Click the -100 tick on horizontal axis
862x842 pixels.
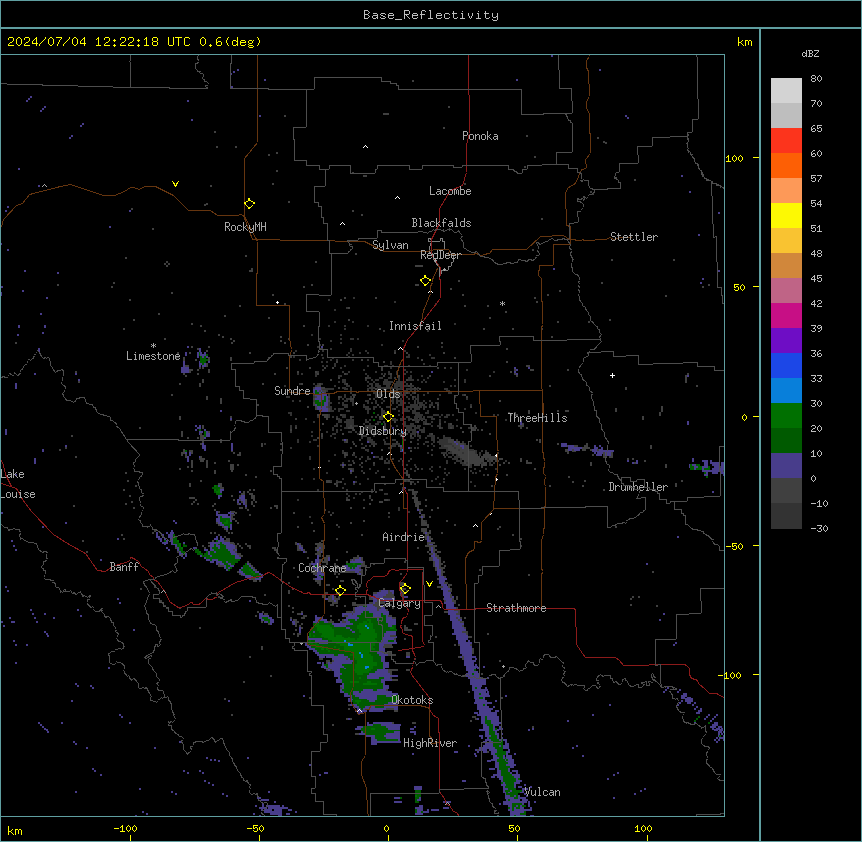point(125,828)
